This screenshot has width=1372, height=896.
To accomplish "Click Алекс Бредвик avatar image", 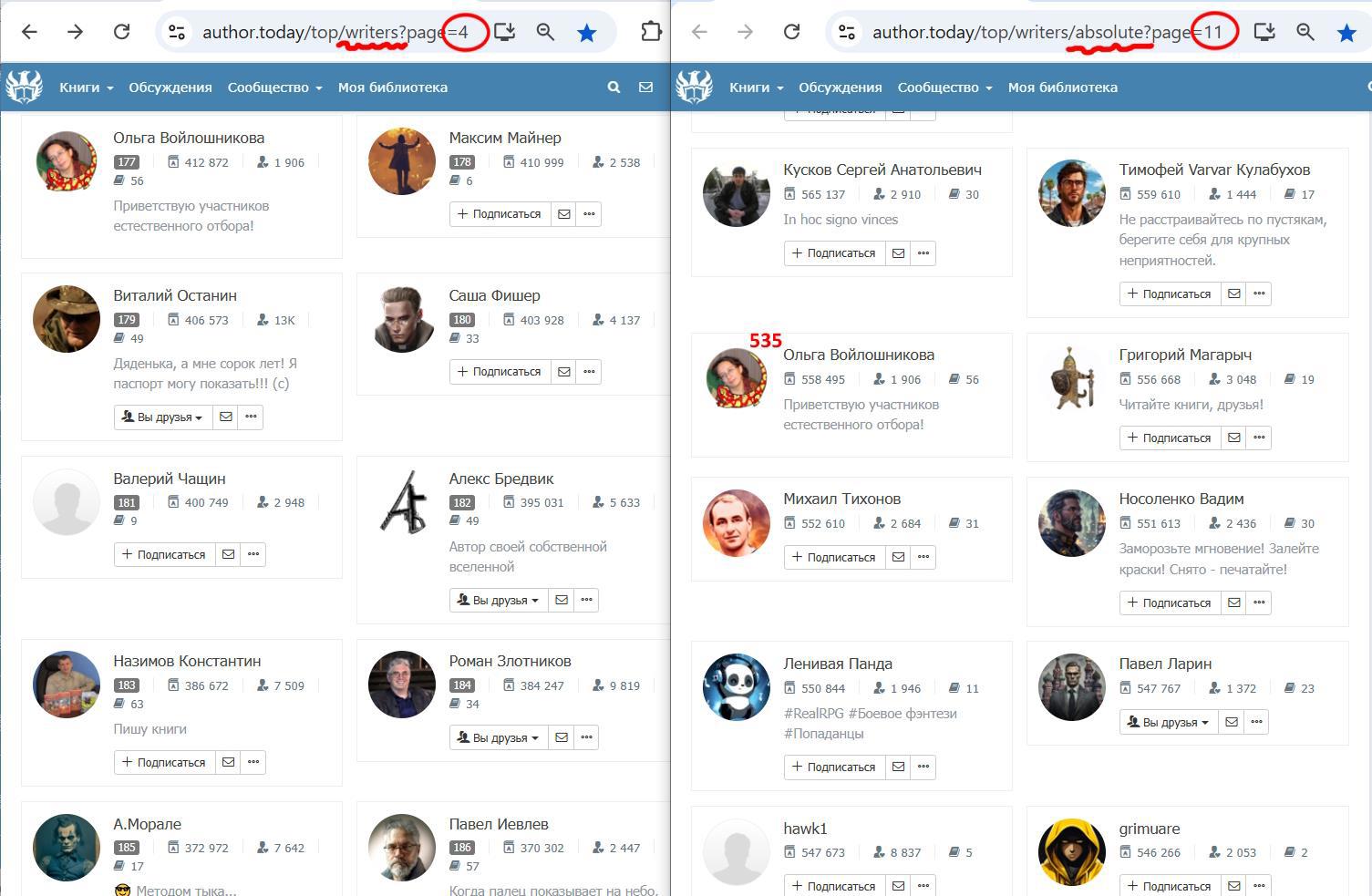I will [402, 502].
